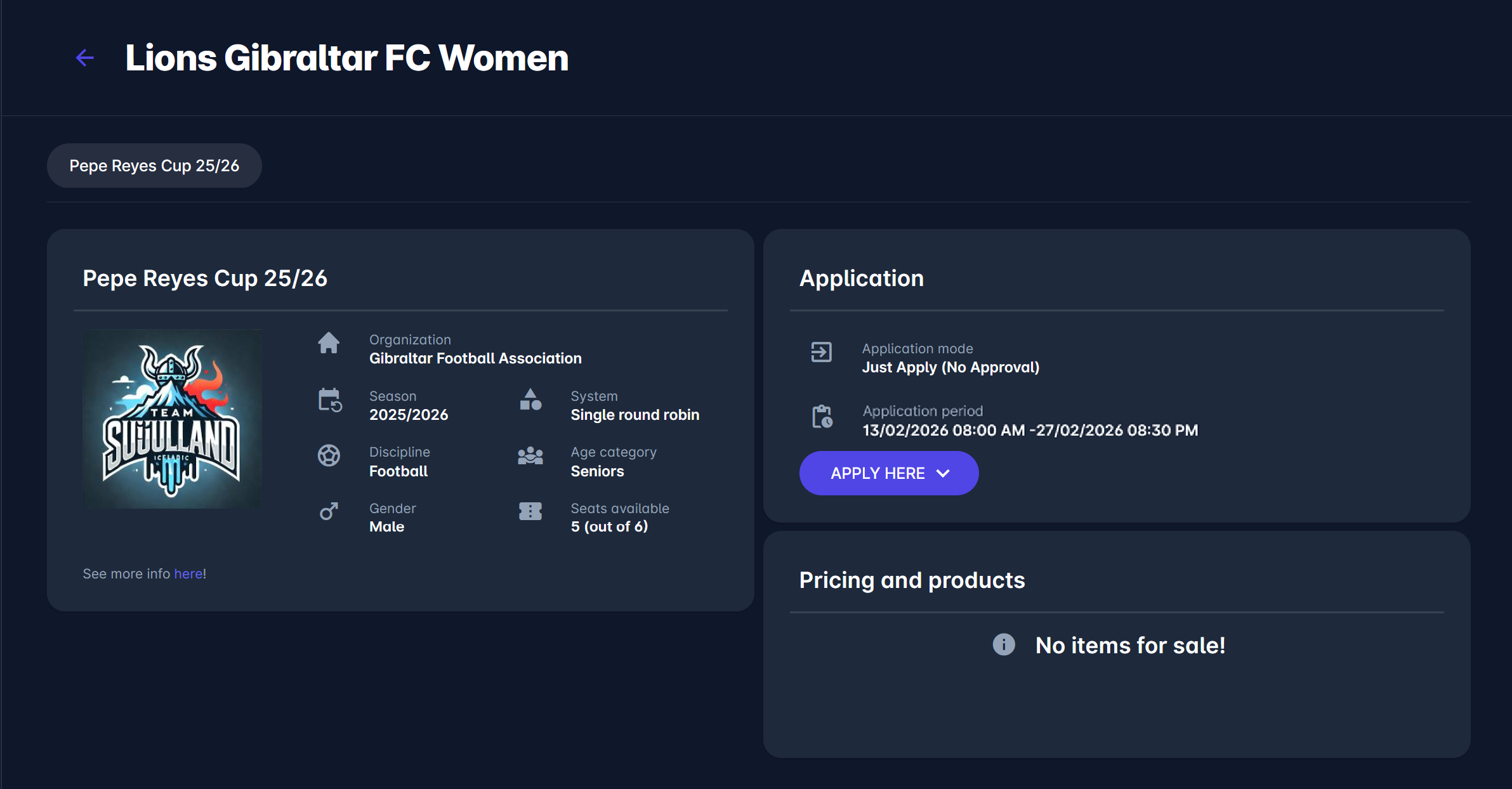The image size is (1512, 789).
Task: Click the Pepe Reyes Cup 25/26 card title
Action: (205, 278)
